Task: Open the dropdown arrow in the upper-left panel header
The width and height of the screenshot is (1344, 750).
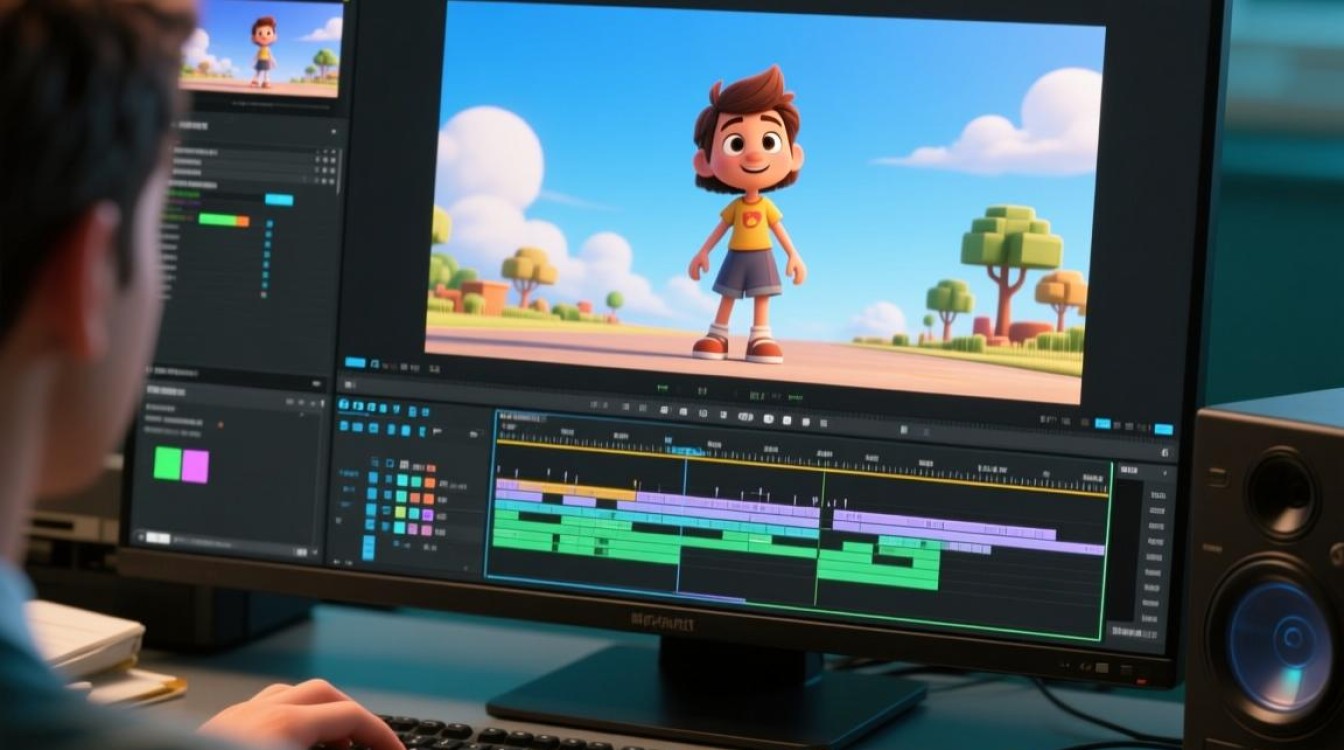Action: click(334, 129)
